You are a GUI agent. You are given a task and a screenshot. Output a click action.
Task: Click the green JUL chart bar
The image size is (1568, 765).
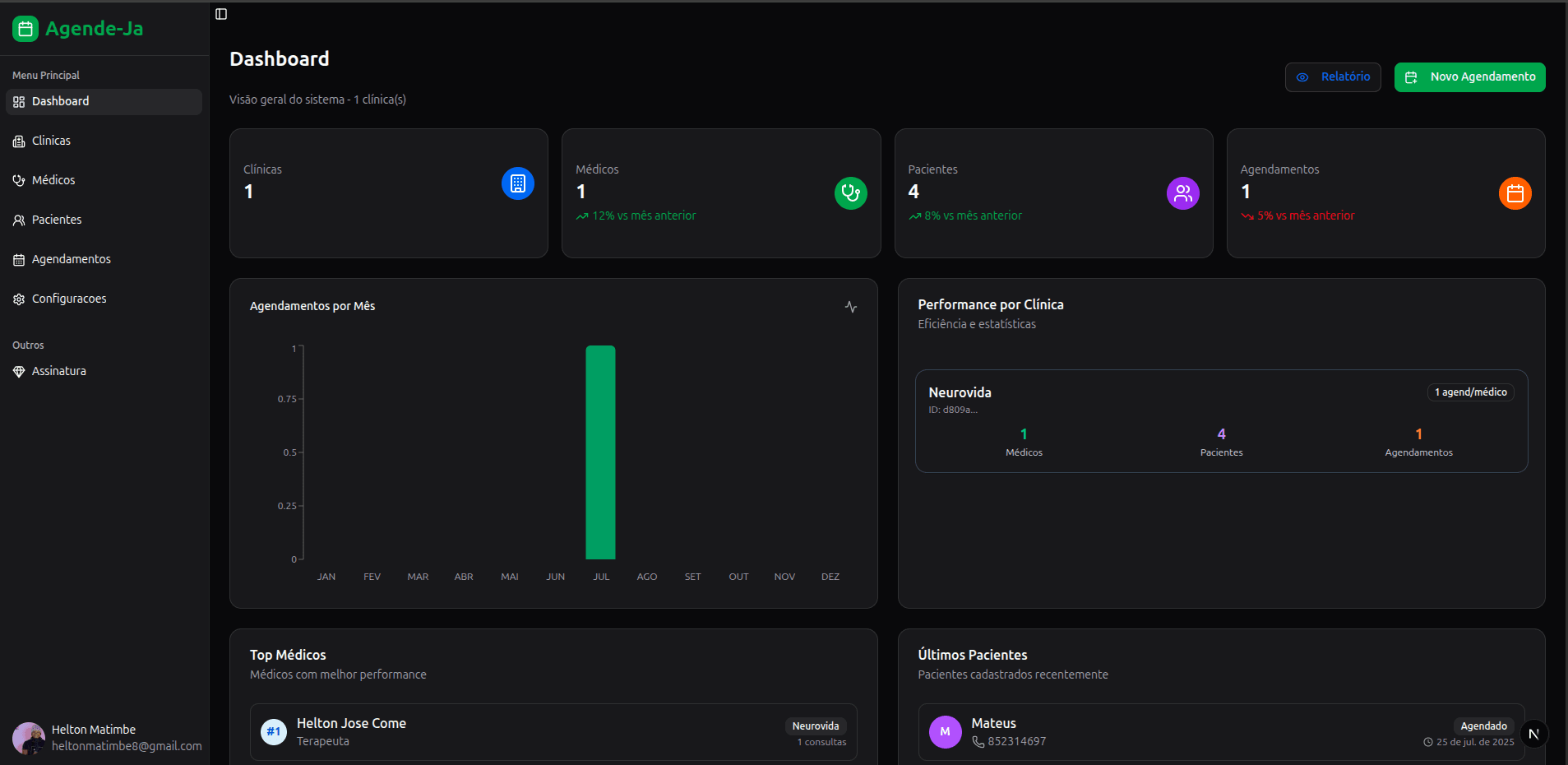(x=600, y=452)
